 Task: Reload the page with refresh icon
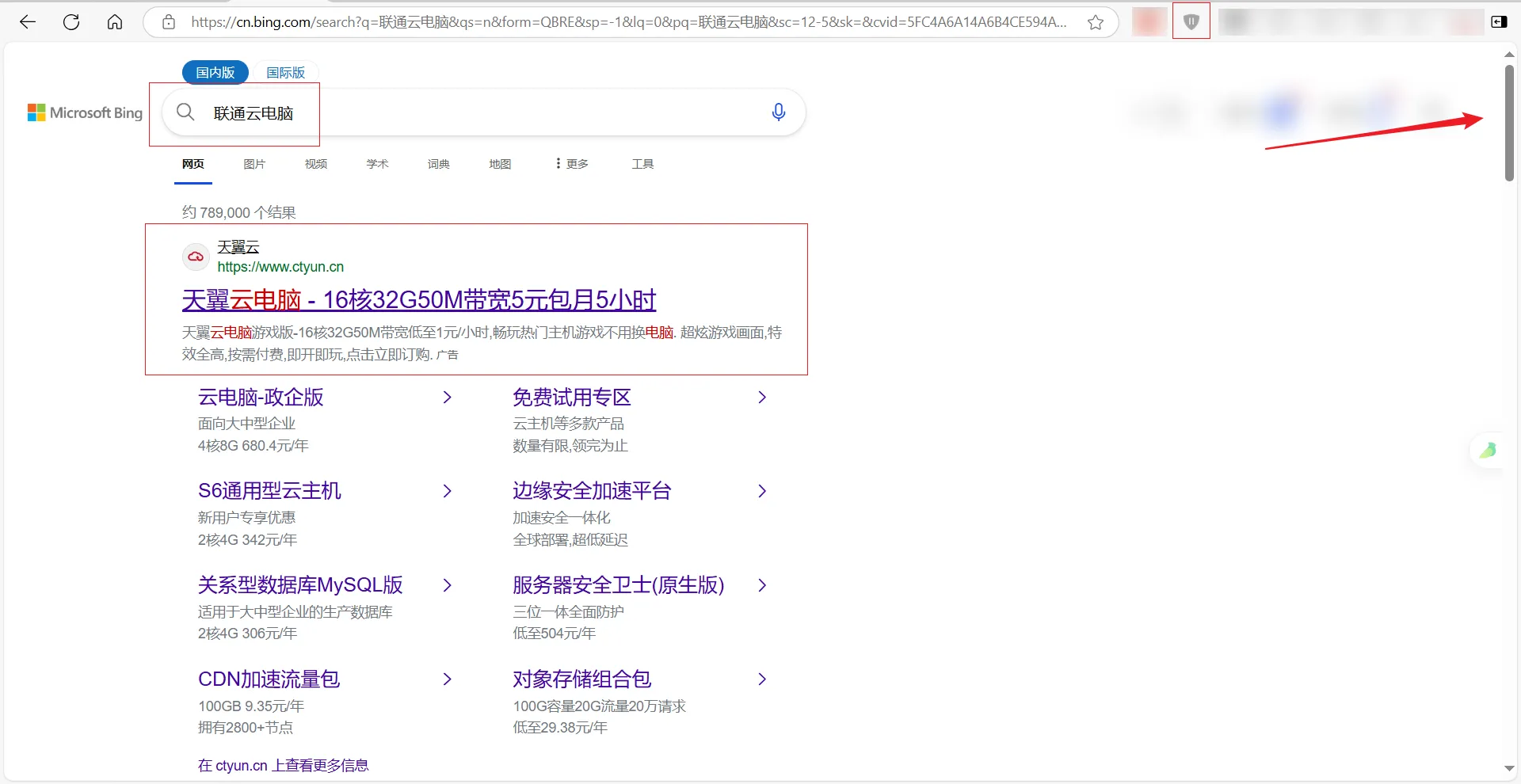coord(71,22)
